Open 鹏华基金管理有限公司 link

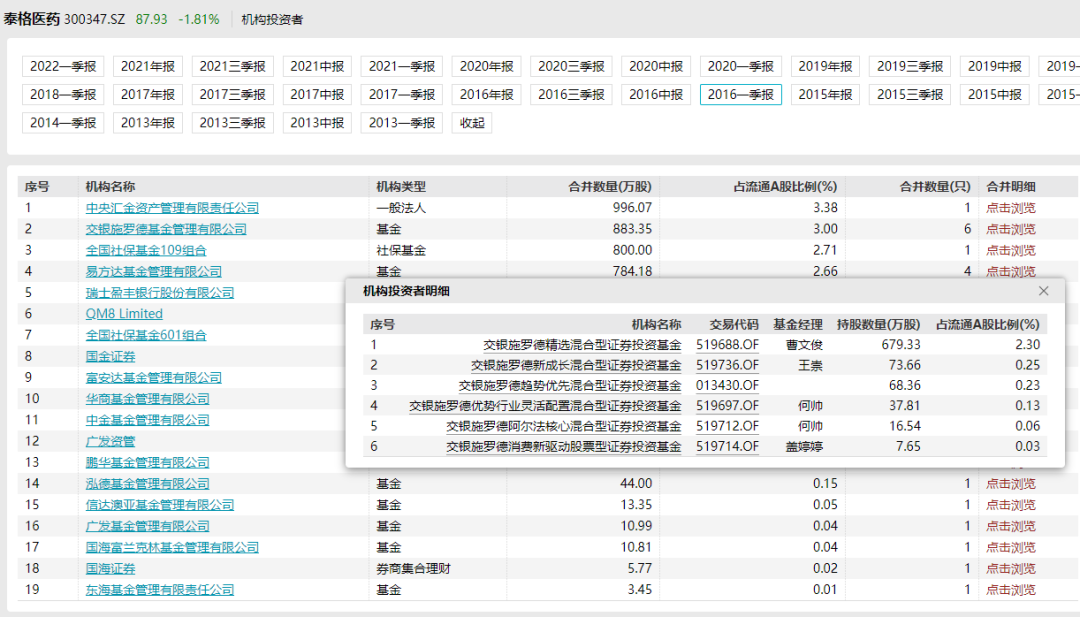147,462
